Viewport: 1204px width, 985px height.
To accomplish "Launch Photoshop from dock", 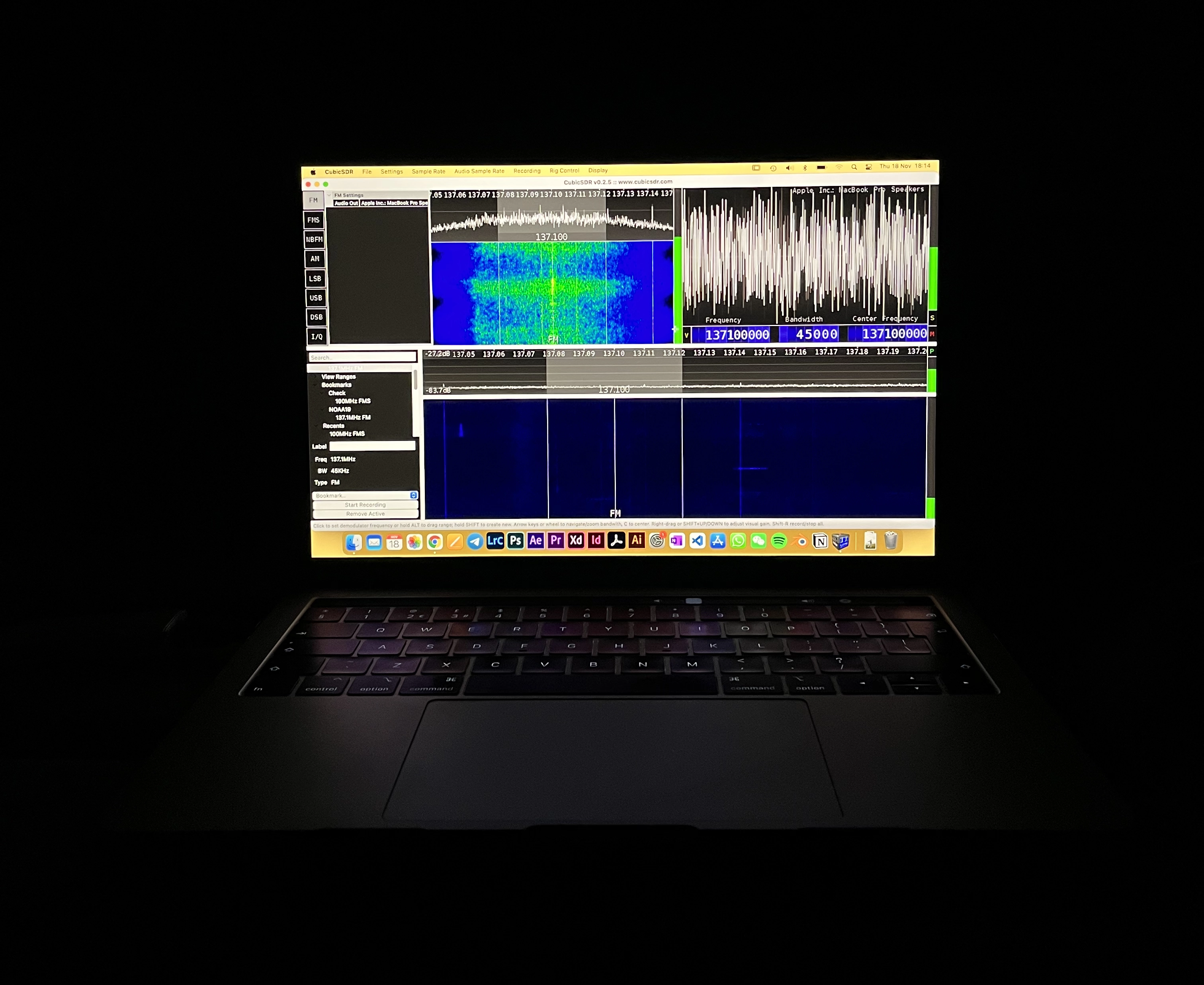I will coord(515,541).
